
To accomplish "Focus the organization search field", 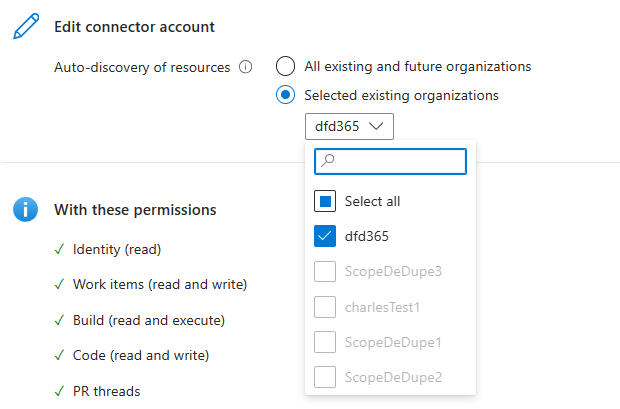I will [x=390, y=161].
